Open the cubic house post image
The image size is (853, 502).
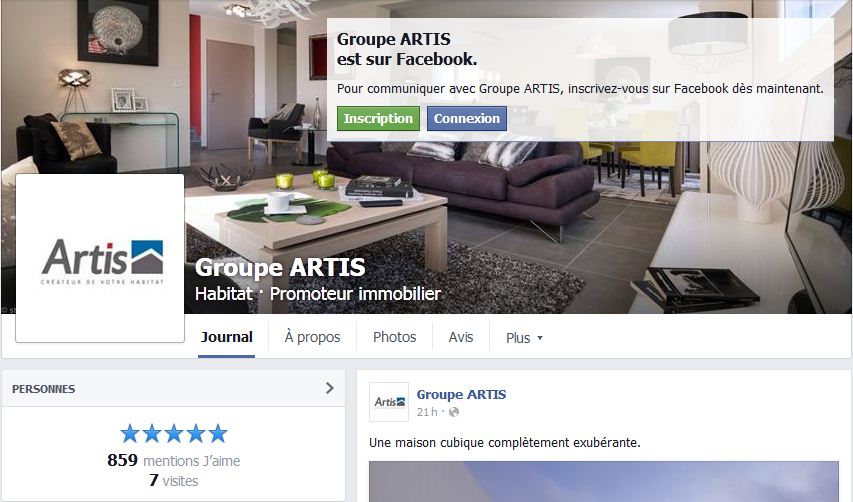point(604,481)
